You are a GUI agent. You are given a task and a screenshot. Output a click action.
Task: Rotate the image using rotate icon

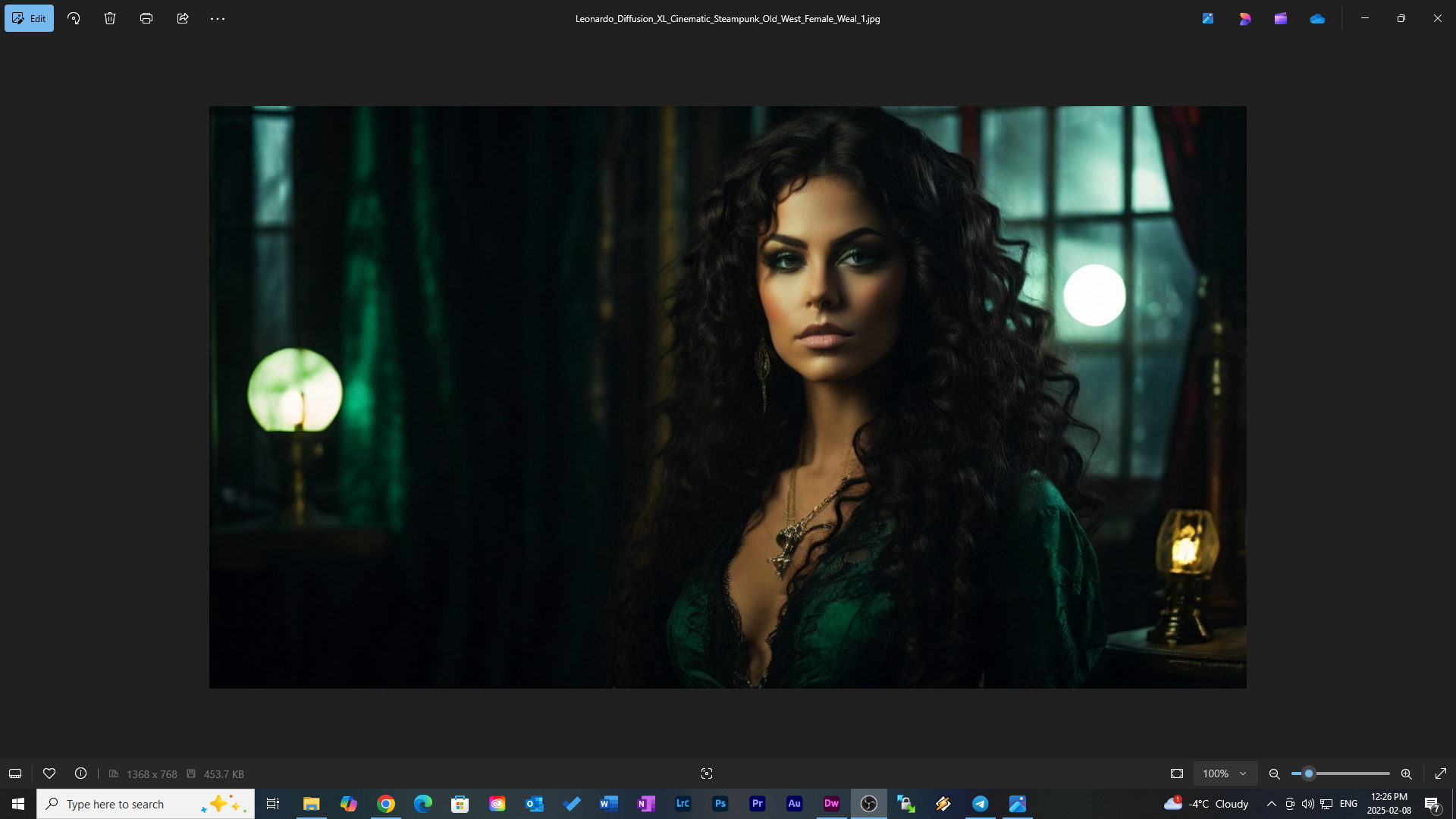(x=74, y=18)
